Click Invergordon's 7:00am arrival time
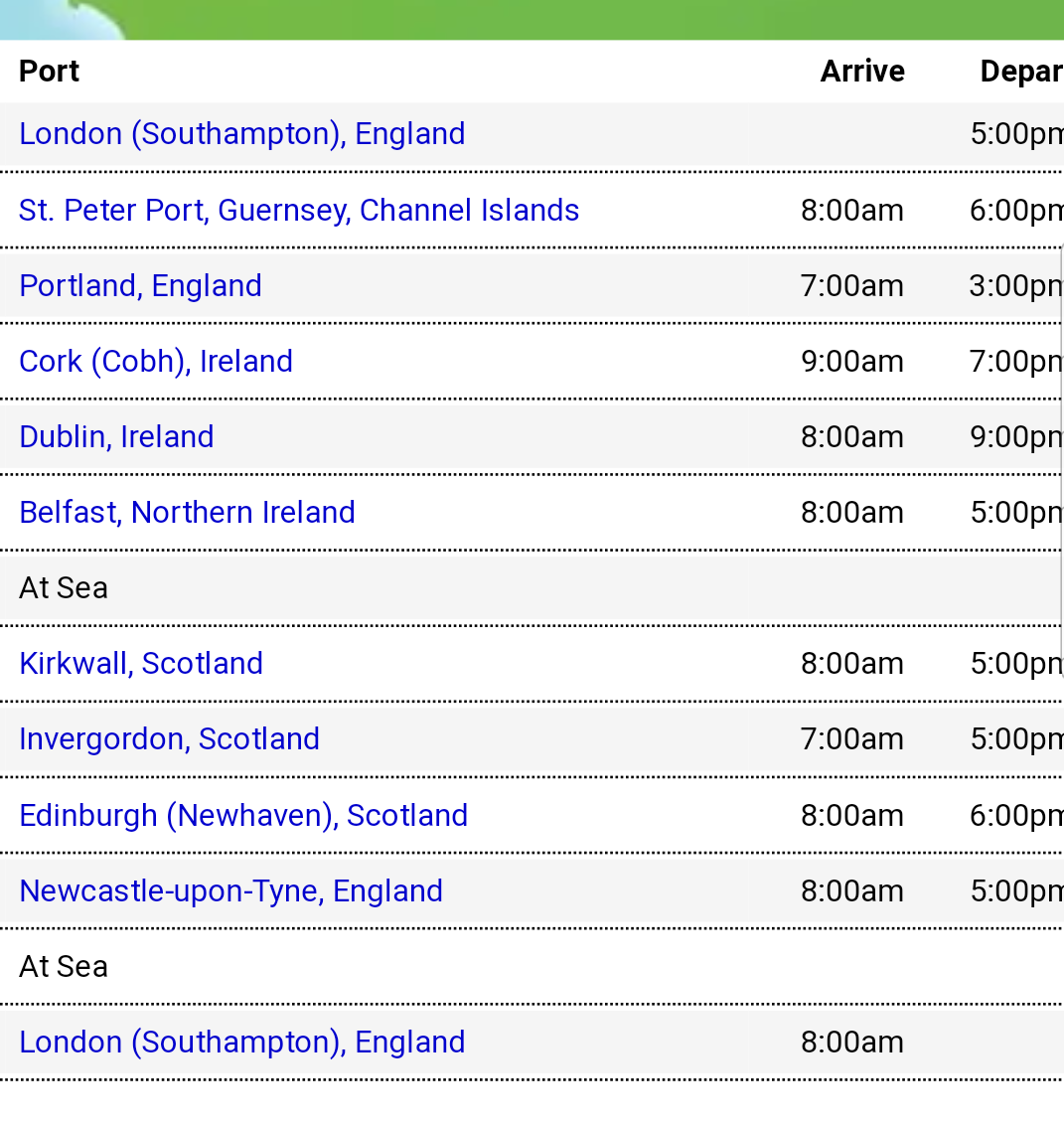The image size is (1064, 1127). [851, 739]
